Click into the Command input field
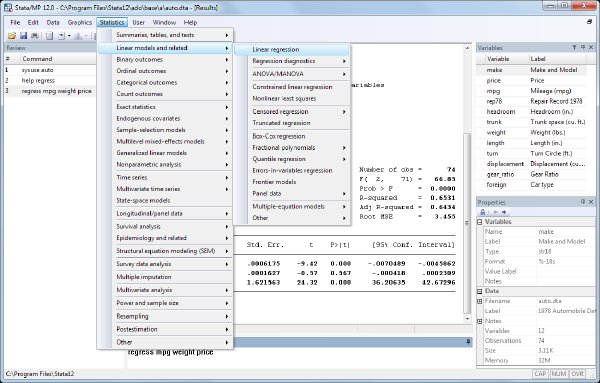 (299, 358)
